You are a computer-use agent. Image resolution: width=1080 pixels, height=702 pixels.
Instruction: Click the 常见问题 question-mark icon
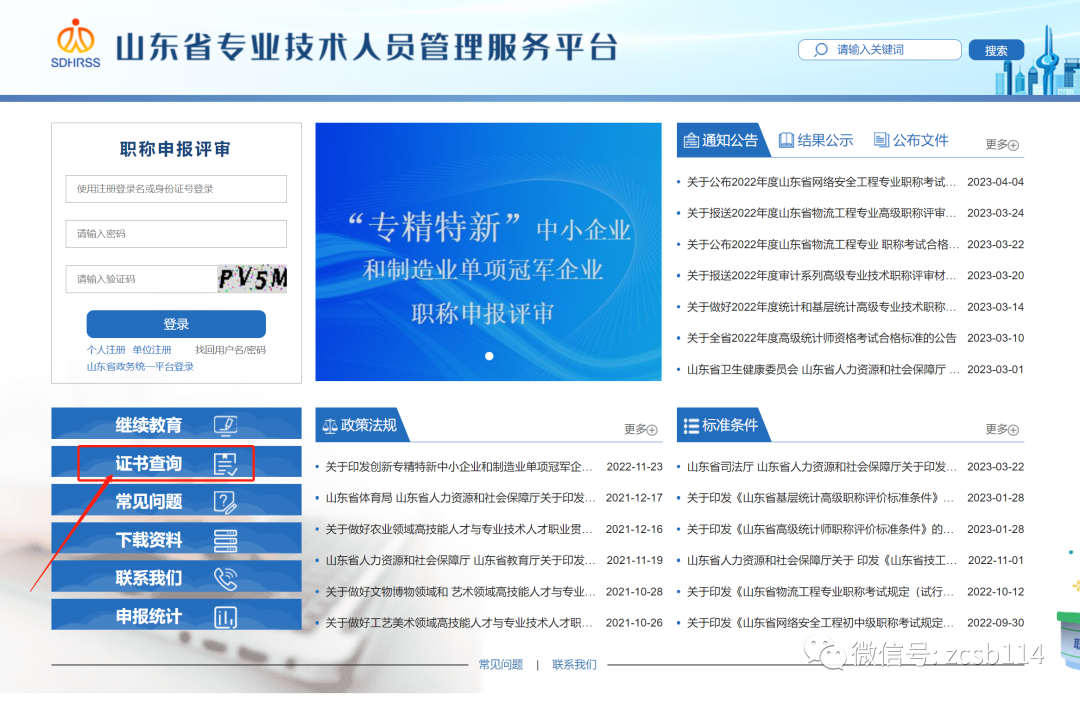coord(226,501)
